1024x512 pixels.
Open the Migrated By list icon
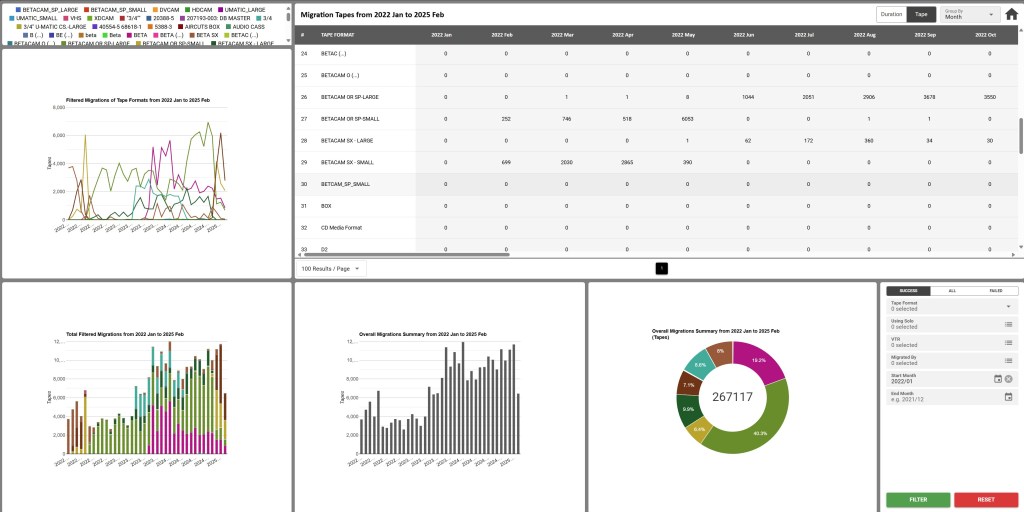pos(1008,360)
